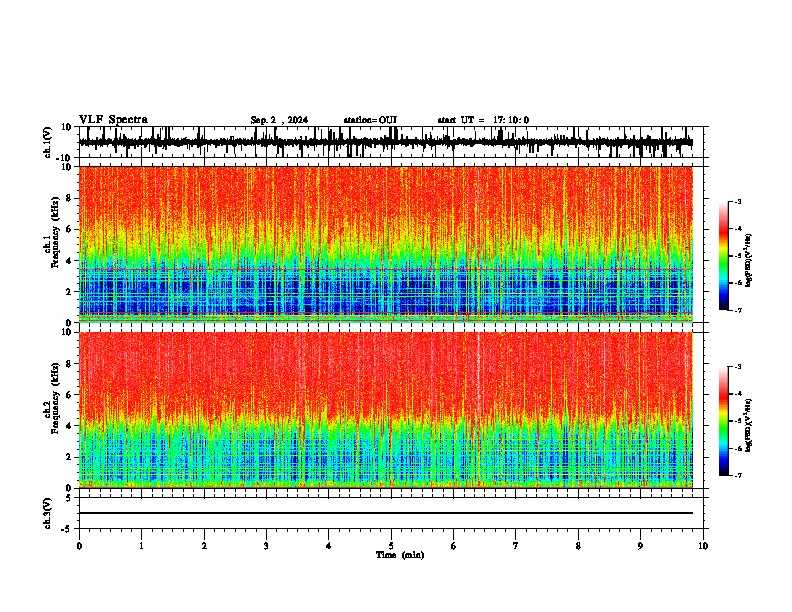Screen dimensions: 792x612
Task: Click the "8" kHz tick on ch.2 spectrogram
Action: [x=69, y=364]
